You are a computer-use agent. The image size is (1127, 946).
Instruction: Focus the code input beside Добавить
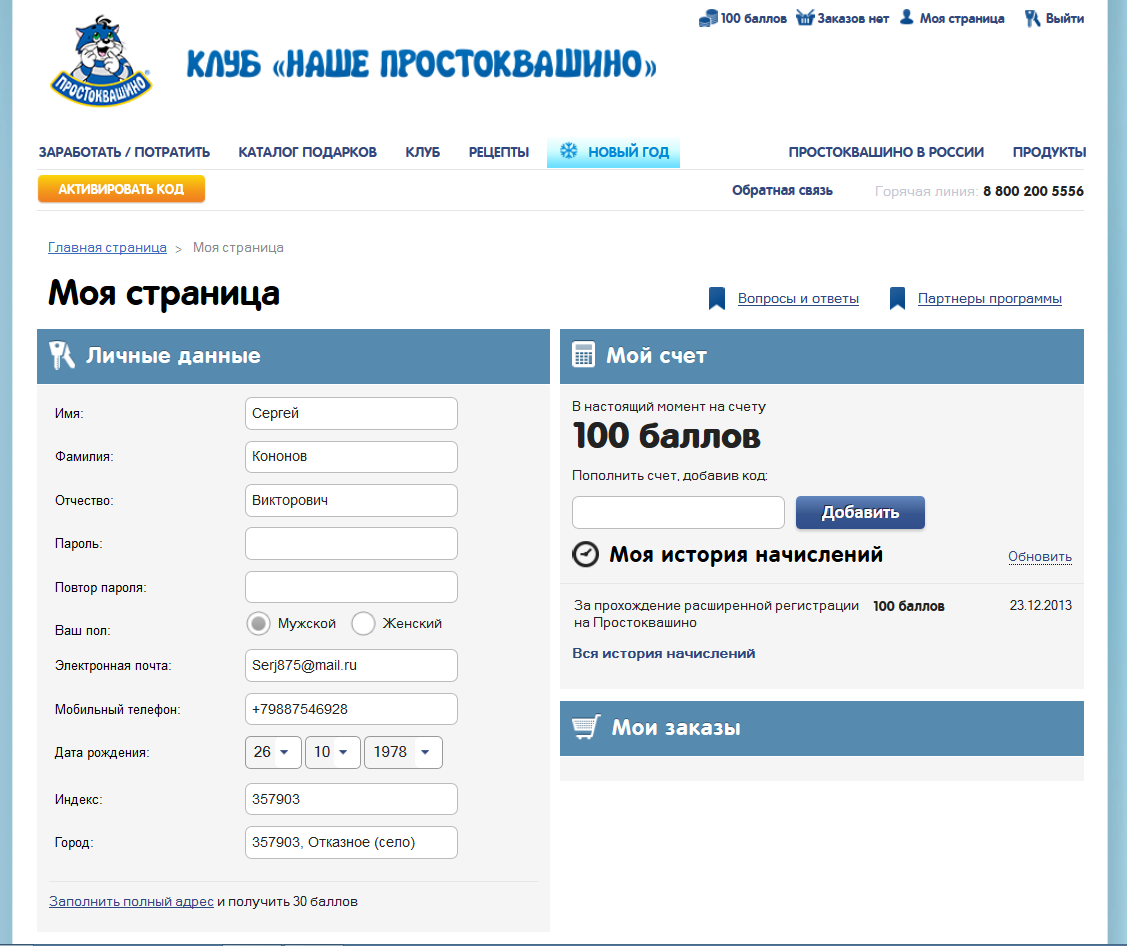point(678,513)
